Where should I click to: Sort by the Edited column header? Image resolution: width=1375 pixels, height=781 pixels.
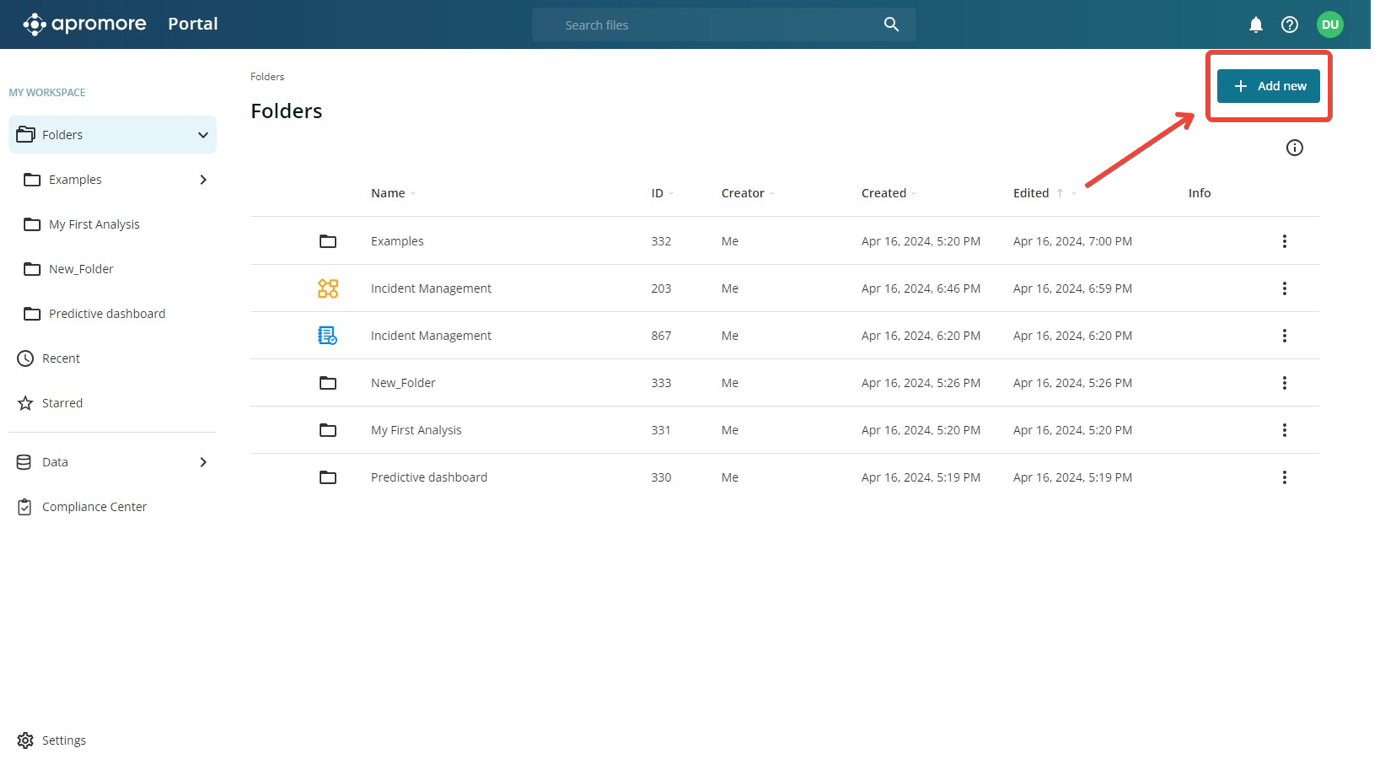tap(1031, 193)
